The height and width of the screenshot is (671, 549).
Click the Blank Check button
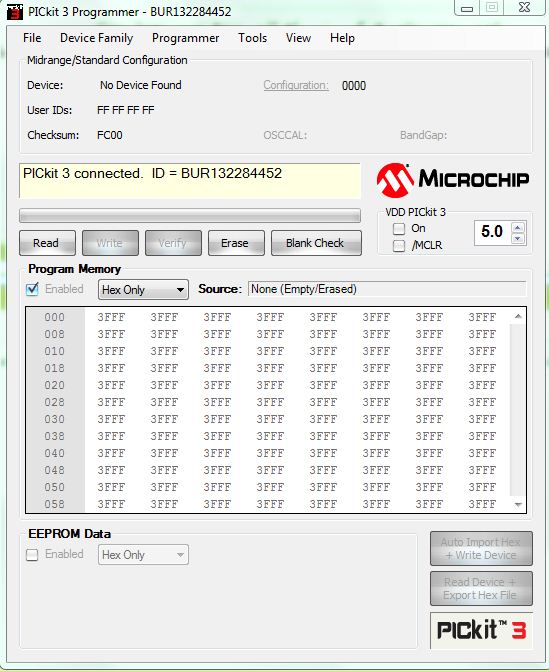pyautogui.click(x=316, y=243)
